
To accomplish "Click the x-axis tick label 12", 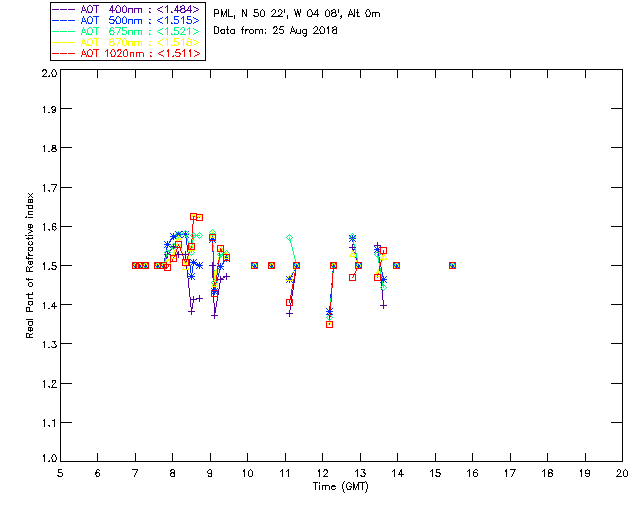I will [322, 473].
